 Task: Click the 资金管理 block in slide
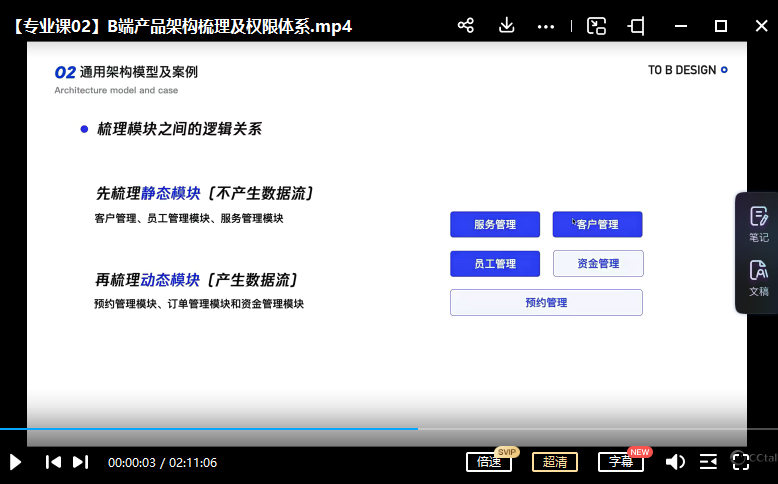(598, 264)
